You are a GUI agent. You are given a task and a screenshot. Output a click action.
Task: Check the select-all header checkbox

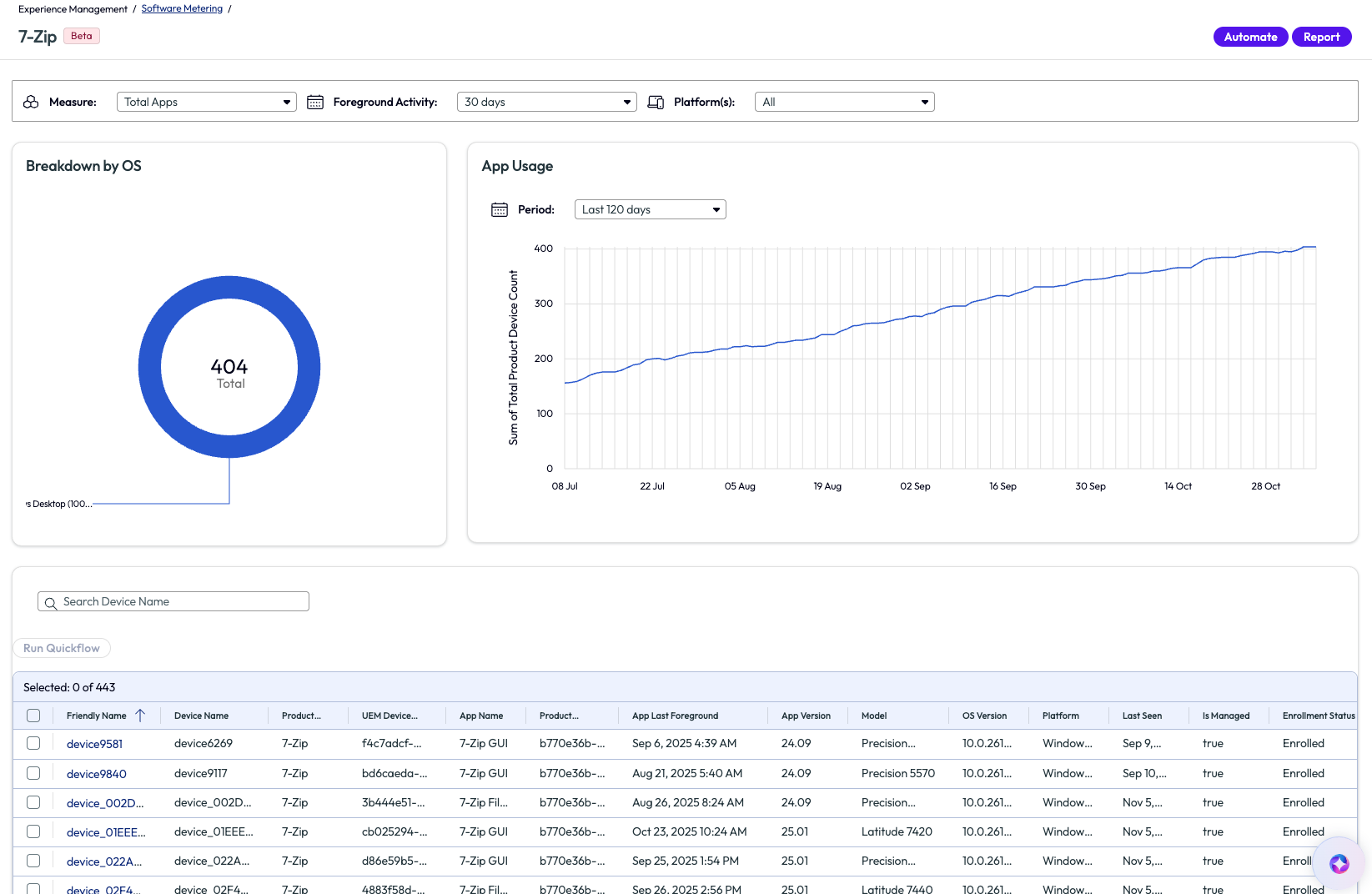point(33,716)
